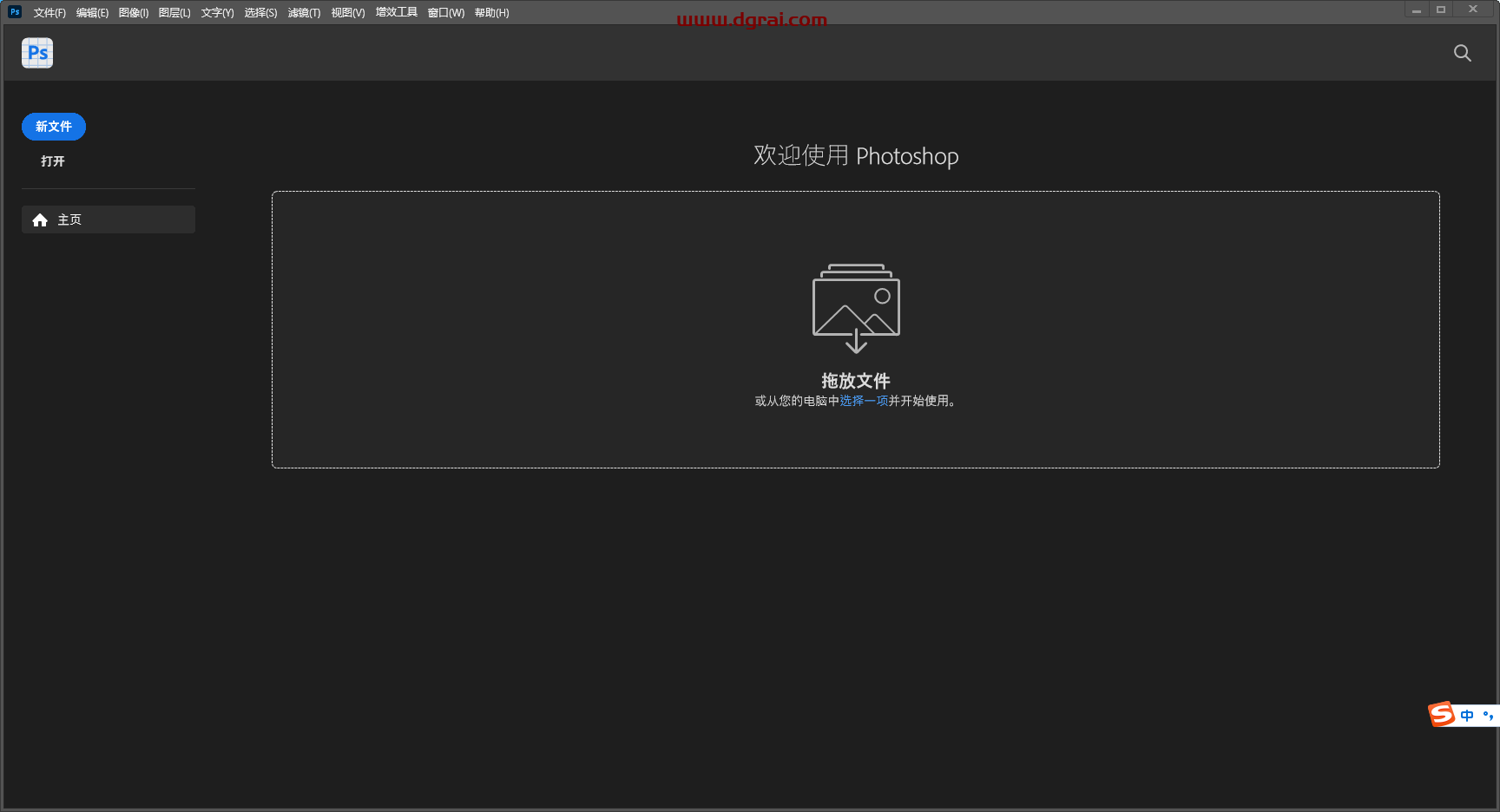Minimize the Photoshop window

click(1416, 10)
